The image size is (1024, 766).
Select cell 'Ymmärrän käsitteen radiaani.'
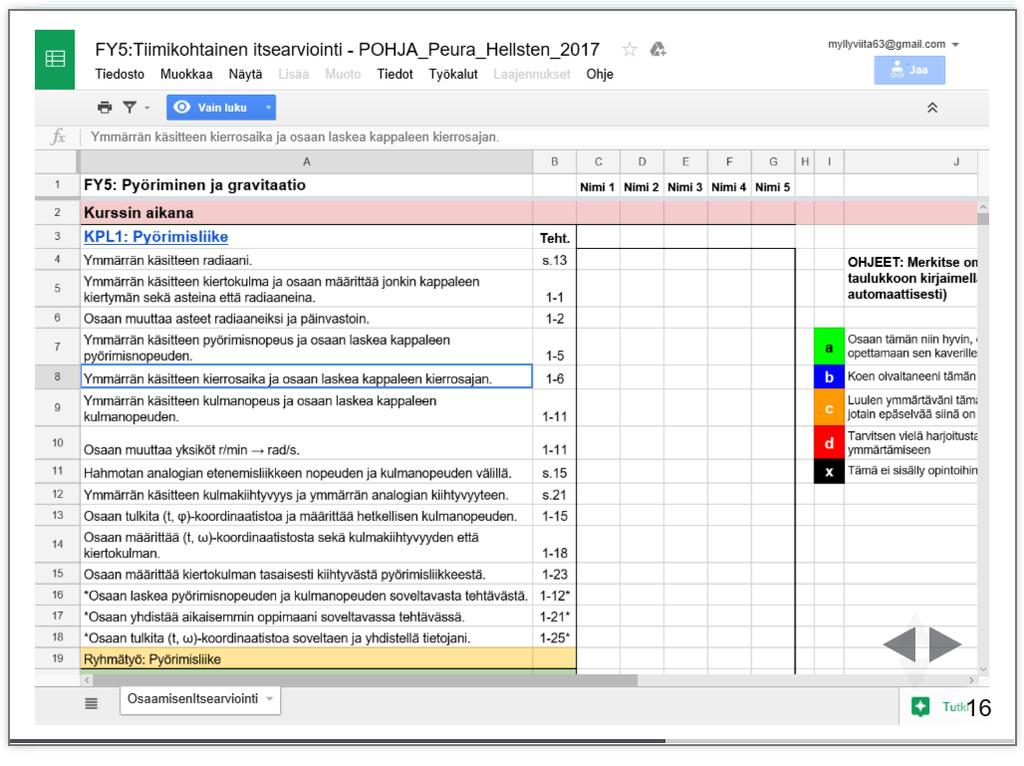[x=306, y=260]
